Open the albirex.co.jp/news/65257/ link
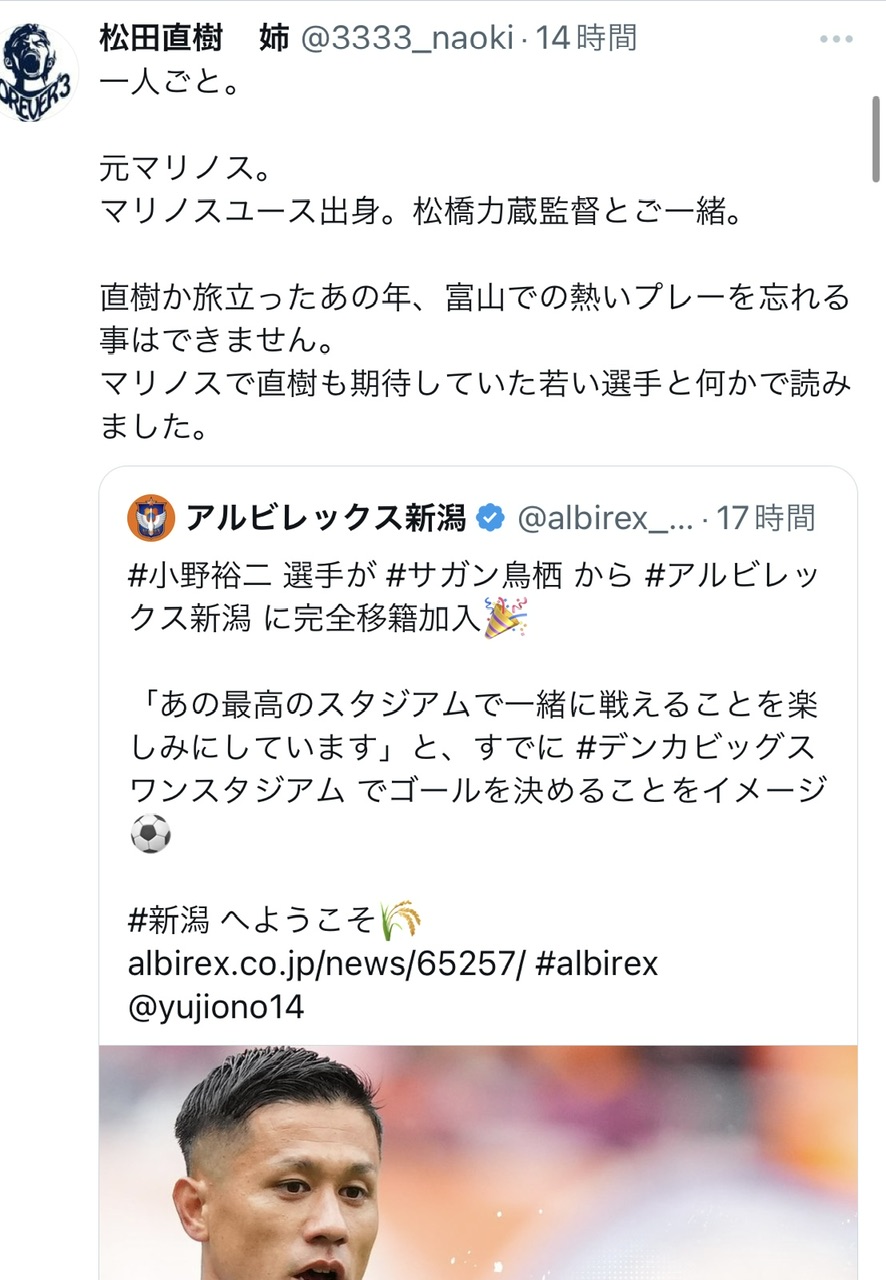886x1280 pixels. pos(326,963)
